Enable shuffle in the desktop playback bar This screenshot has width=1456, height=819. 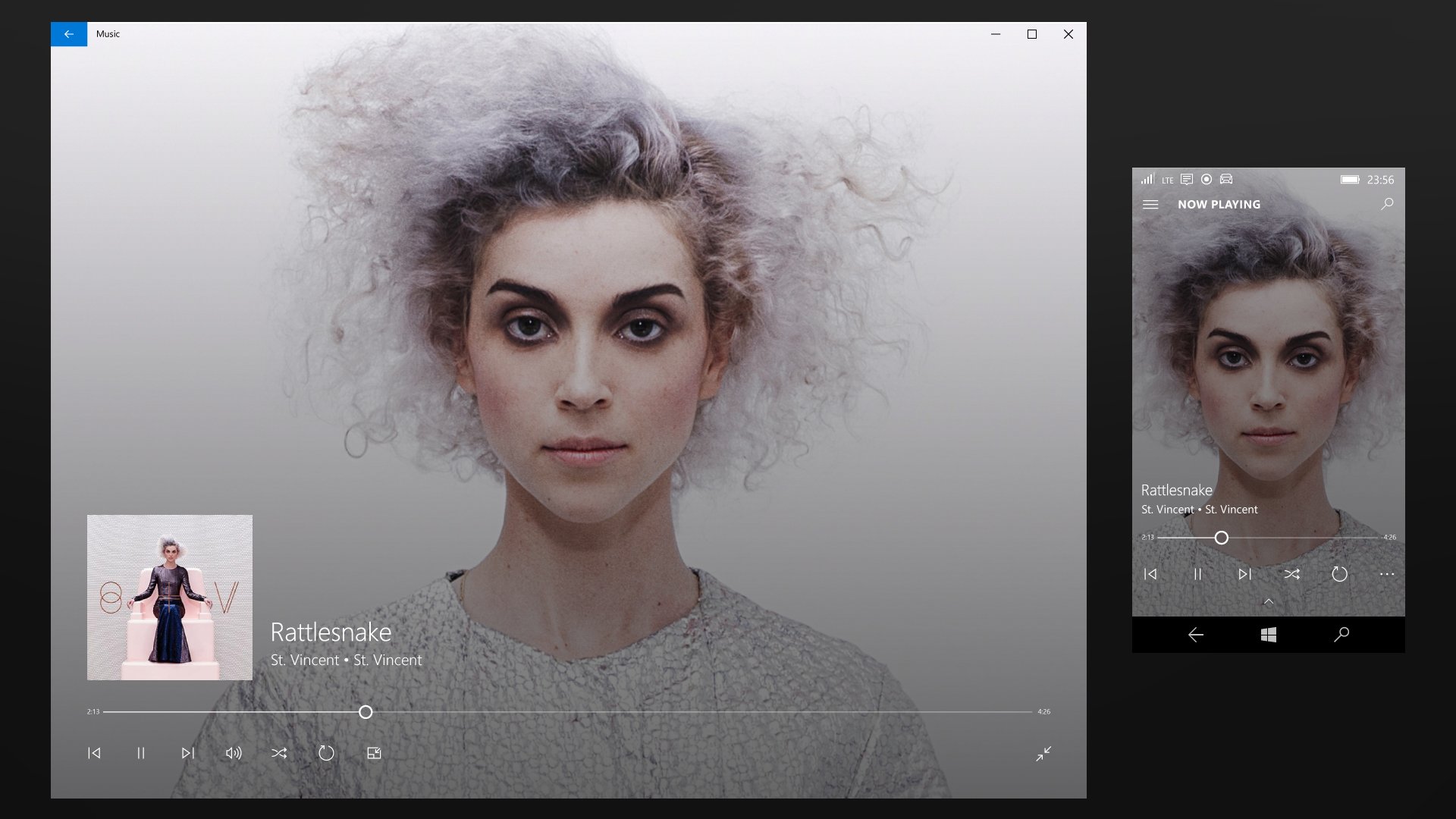280,753
